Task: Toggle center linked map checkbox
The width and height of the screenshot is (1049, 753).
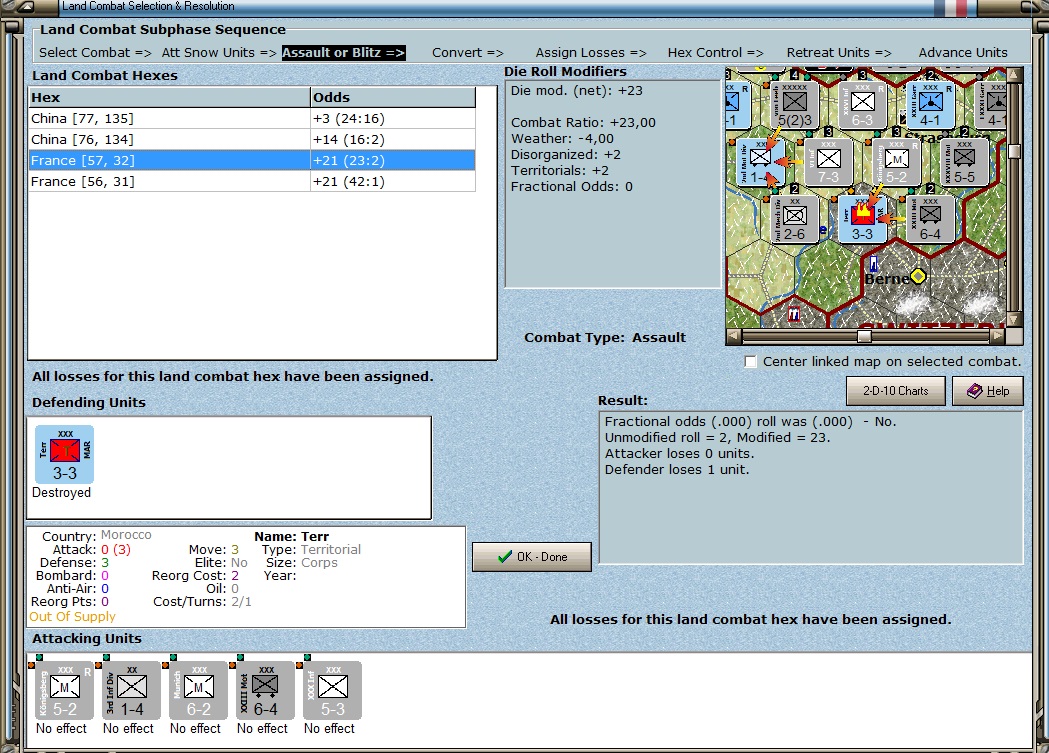Action: [x=751, y=362]
